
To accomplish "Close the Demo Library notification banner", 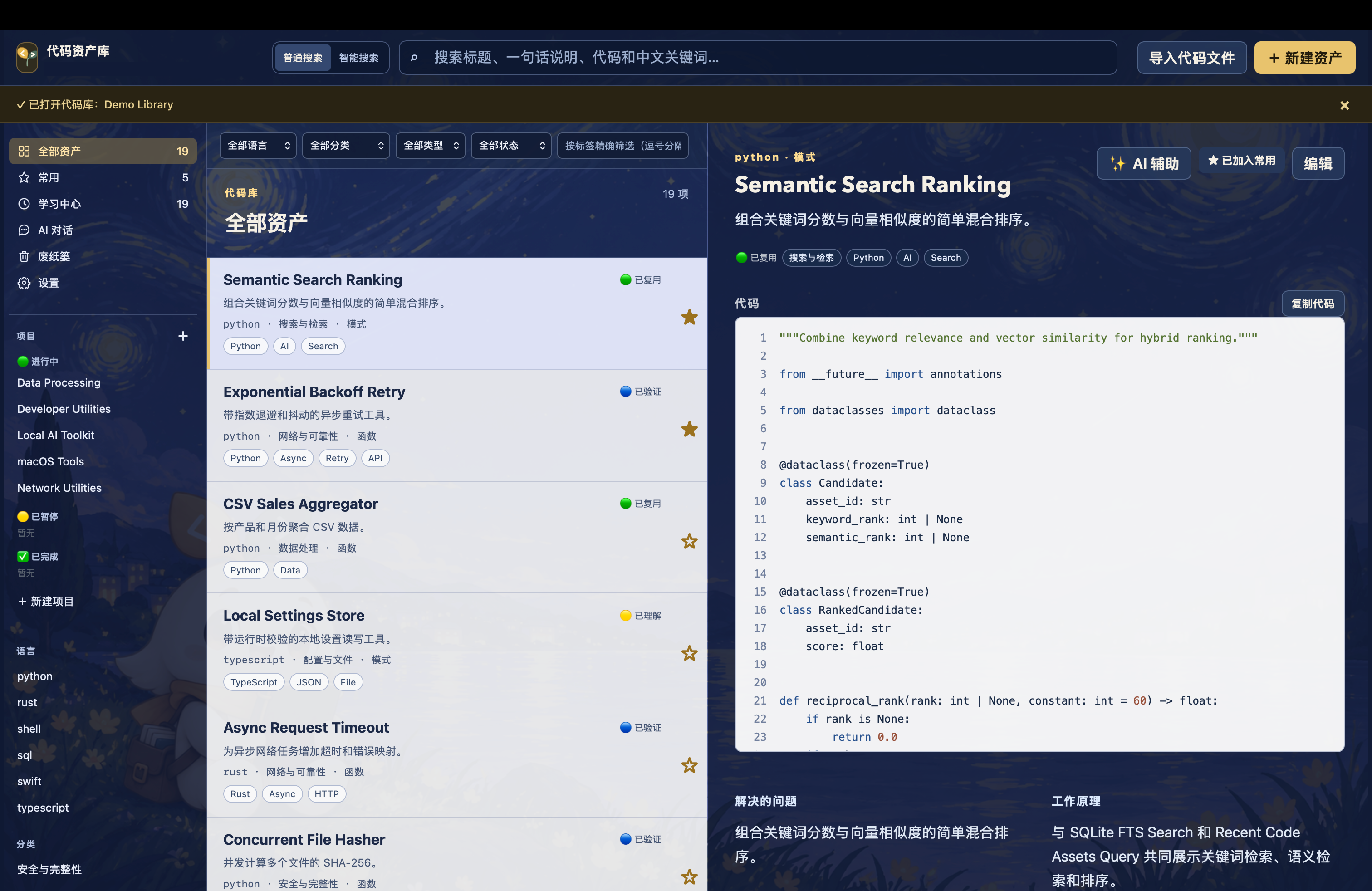I will tap(1344, 105).
